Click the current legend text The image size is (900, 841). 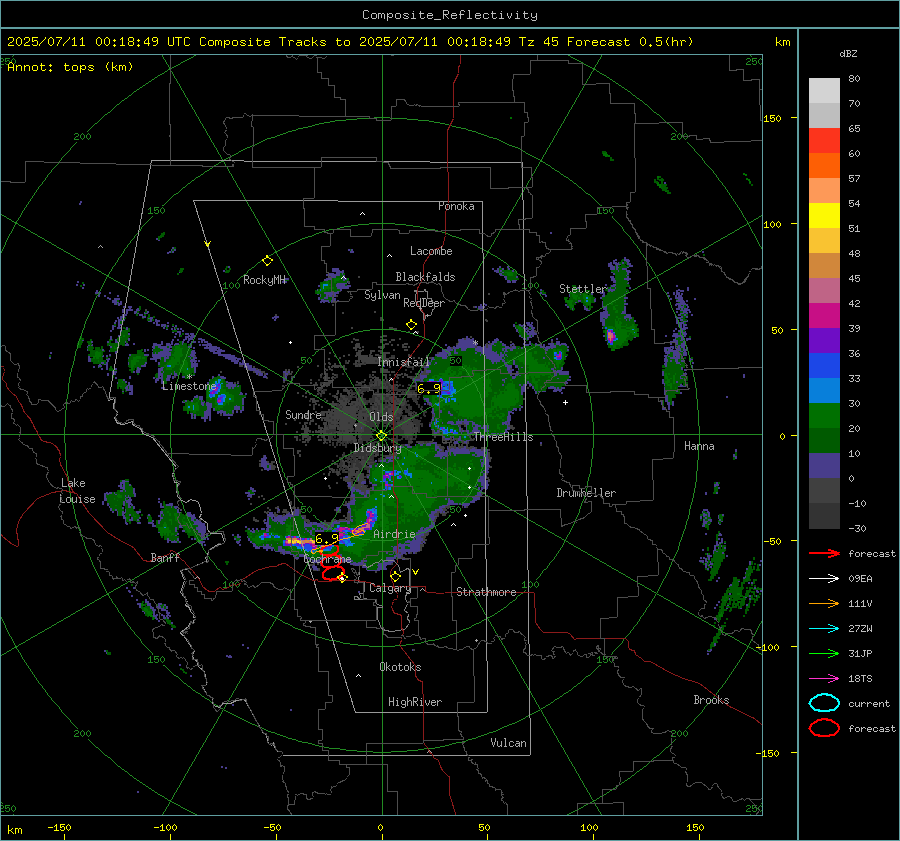tap(869, 703)
